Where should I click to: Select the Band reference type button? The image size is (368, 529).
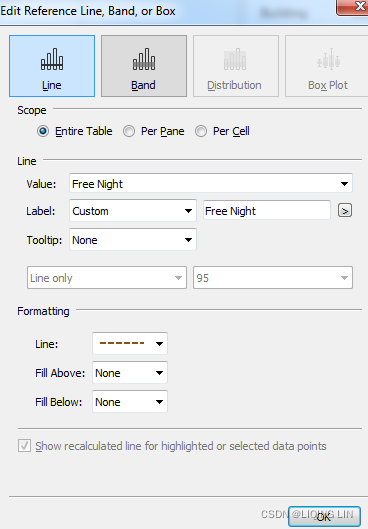click(x=144, y=66)
